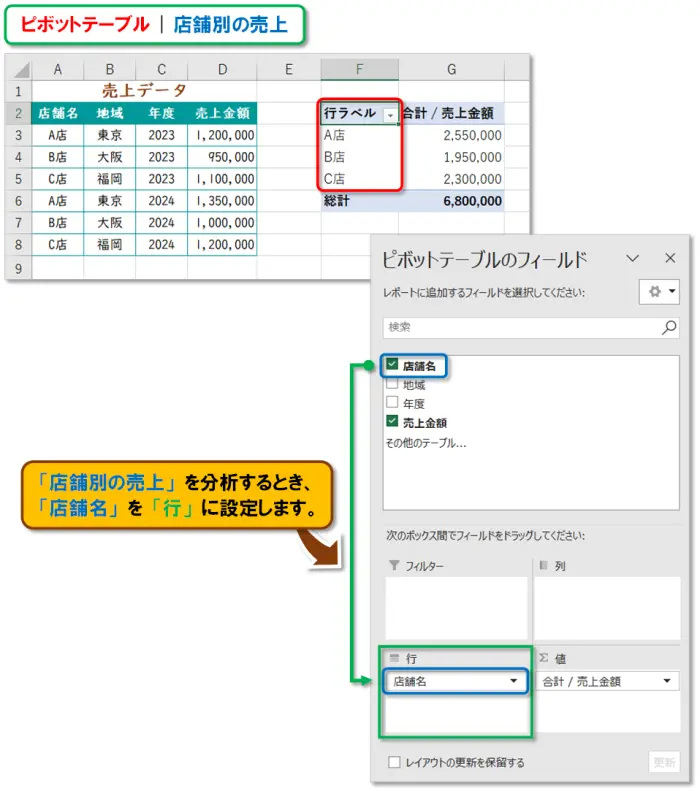Uncheck the 店舗名 field checkbox
700x791 pixels.
392,364
